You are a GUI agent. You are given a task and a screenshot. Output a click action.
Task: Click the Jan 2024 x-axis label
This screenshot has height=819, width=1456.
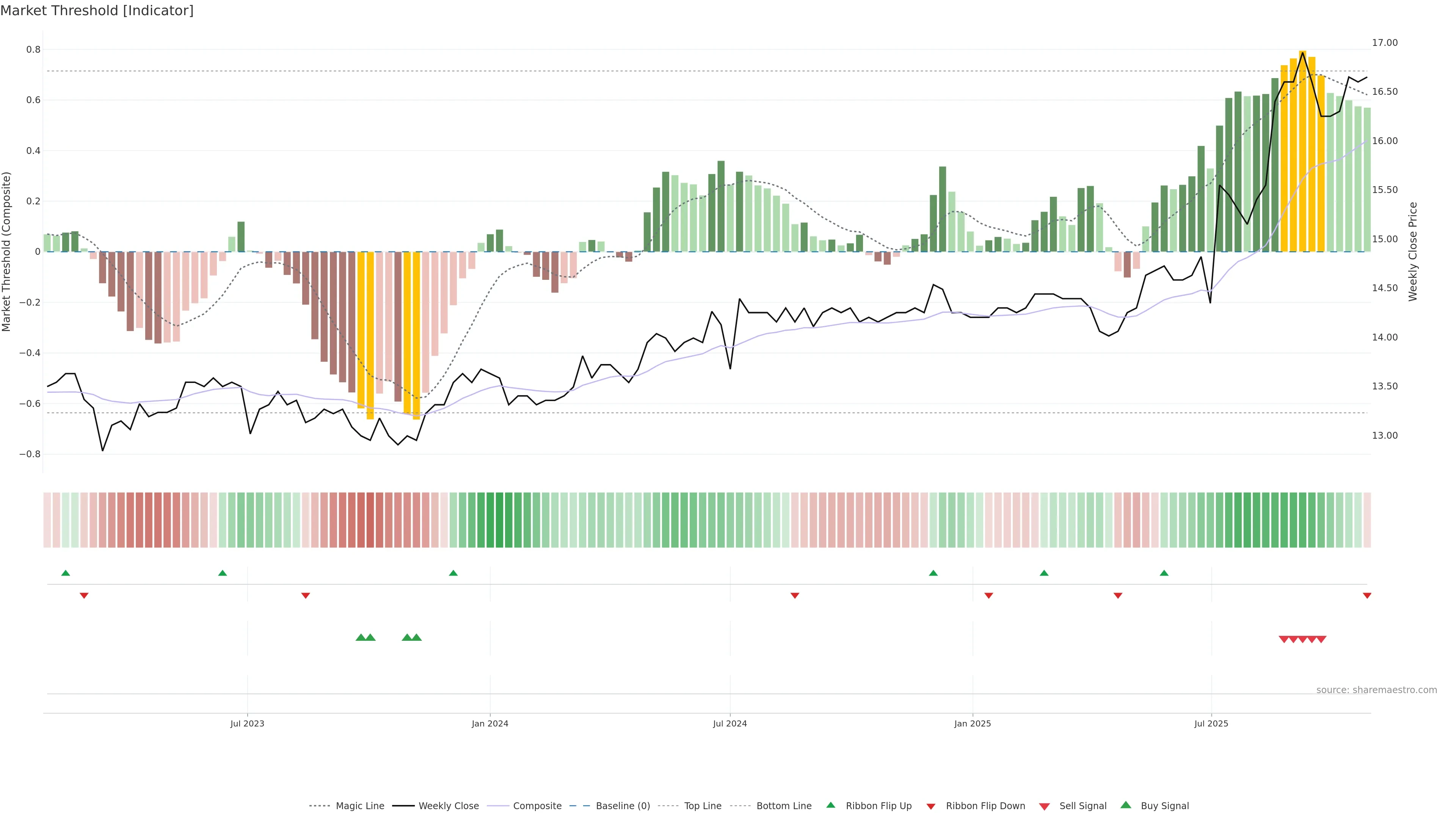point(490,723)
